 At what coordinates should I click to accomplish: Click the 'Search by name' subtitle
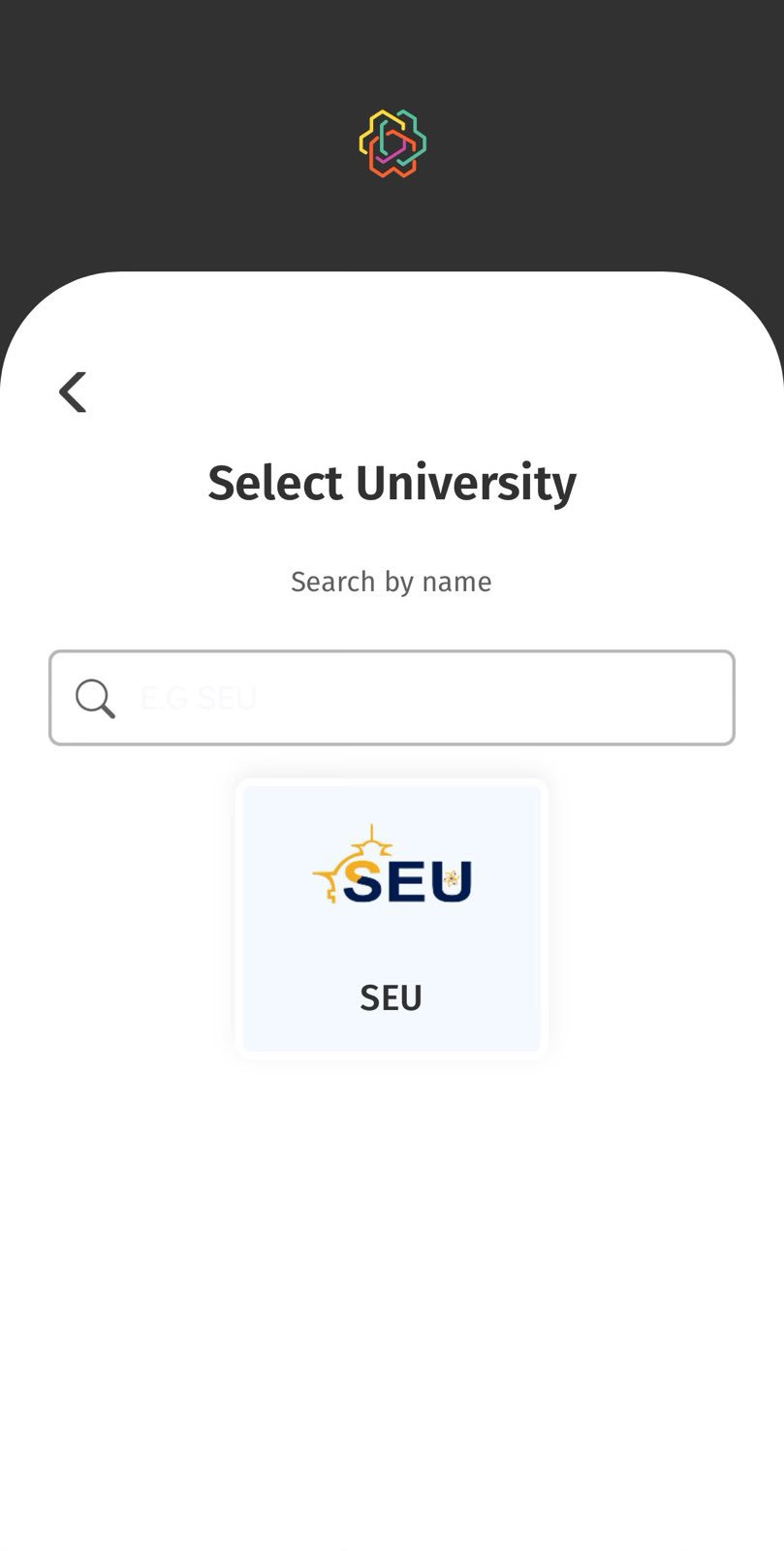click(392, 582)
